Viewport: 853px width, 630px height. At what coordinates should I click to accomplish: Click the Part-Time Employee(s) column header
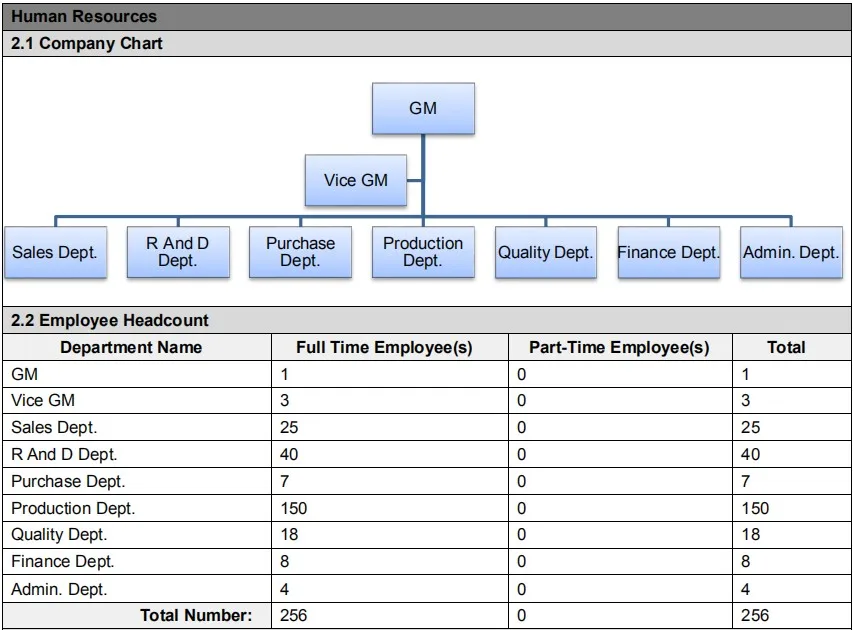[x=619, y=348]
